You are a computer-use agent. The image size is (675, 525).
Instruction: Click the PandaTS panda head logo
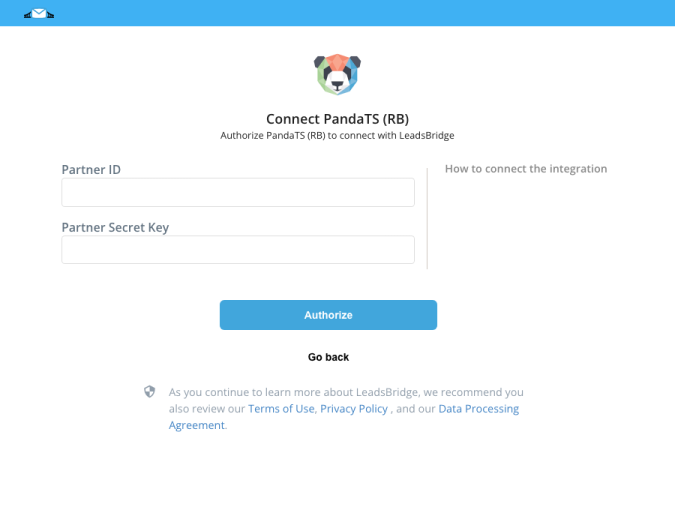click(337, 74)
